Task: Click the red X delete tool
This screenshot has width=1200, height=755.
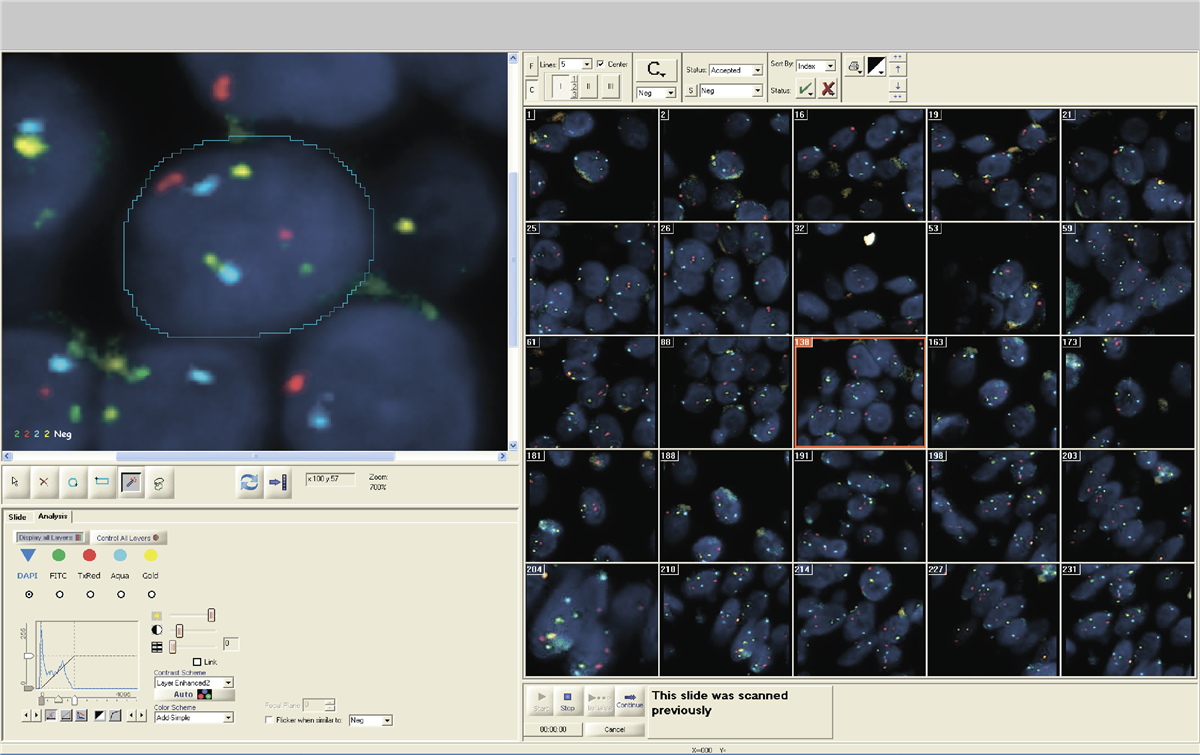Action: [43, 481]
